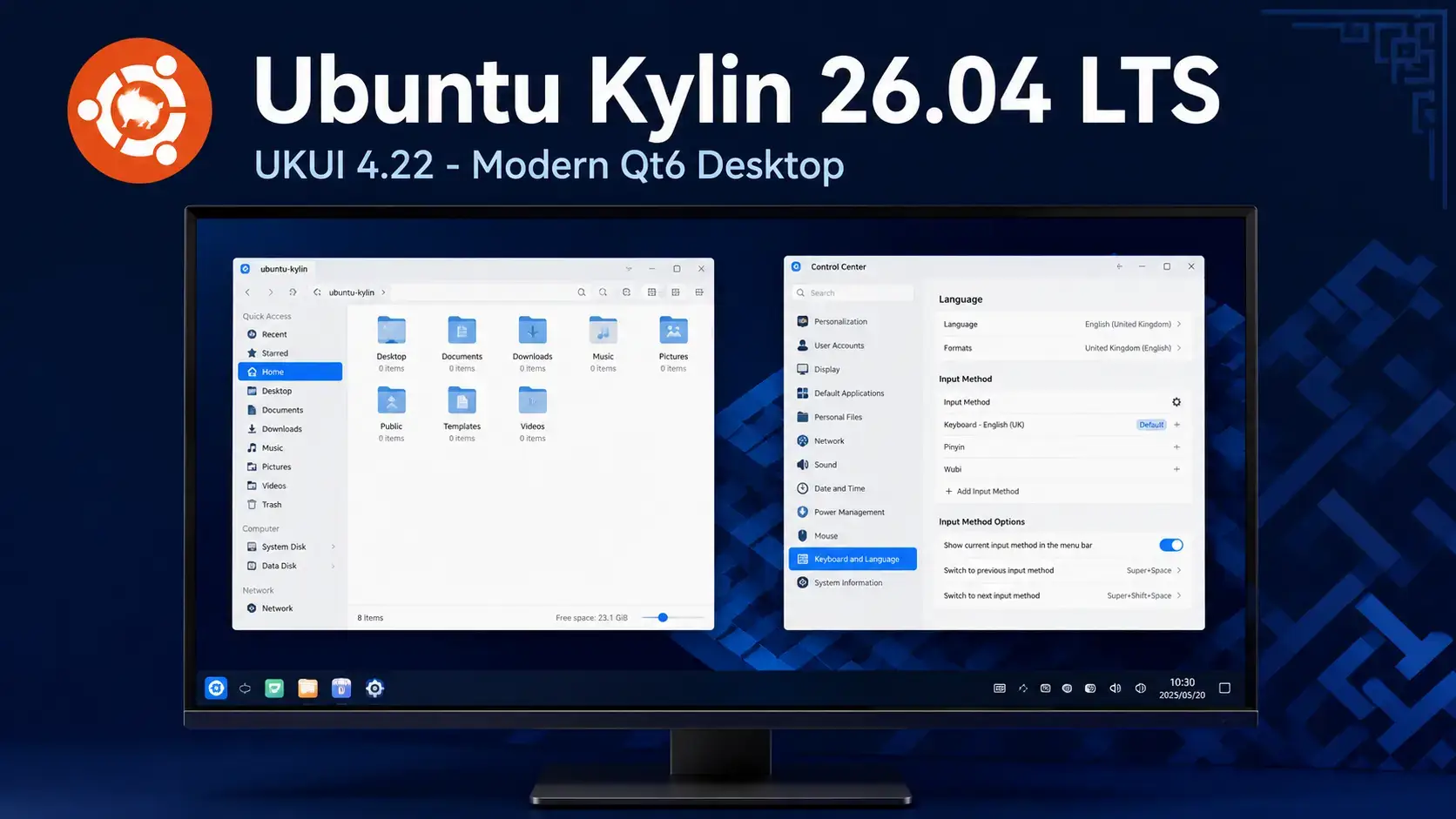Open the Public folder

click(391, 401)
